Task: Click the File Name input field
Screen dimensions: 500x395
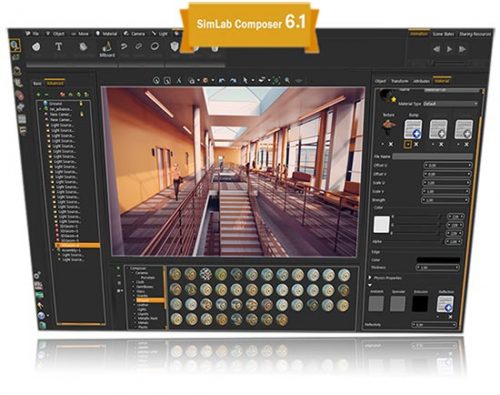Action: 432,156
